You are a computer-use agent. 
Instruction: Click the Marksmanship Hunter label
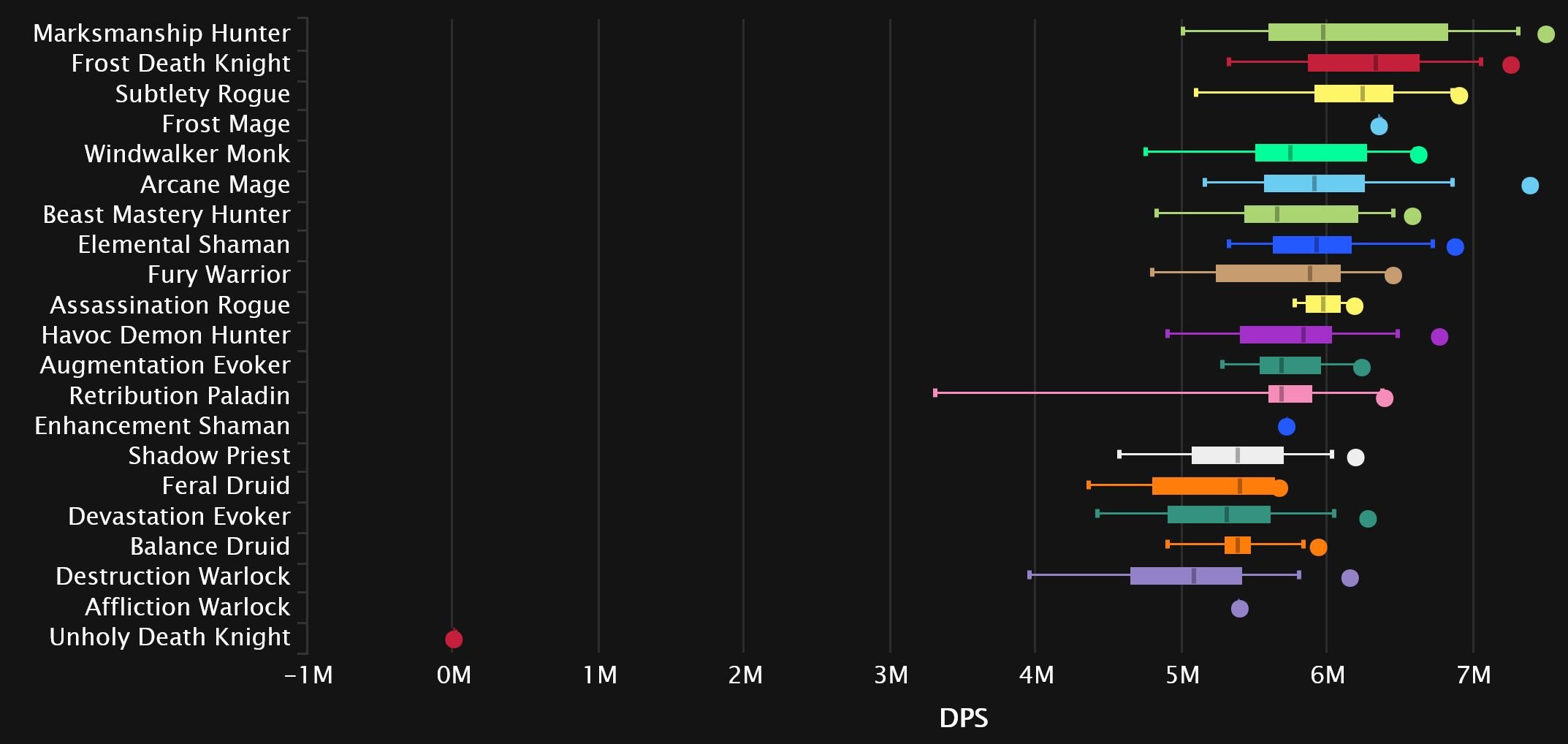coord(161,34)
